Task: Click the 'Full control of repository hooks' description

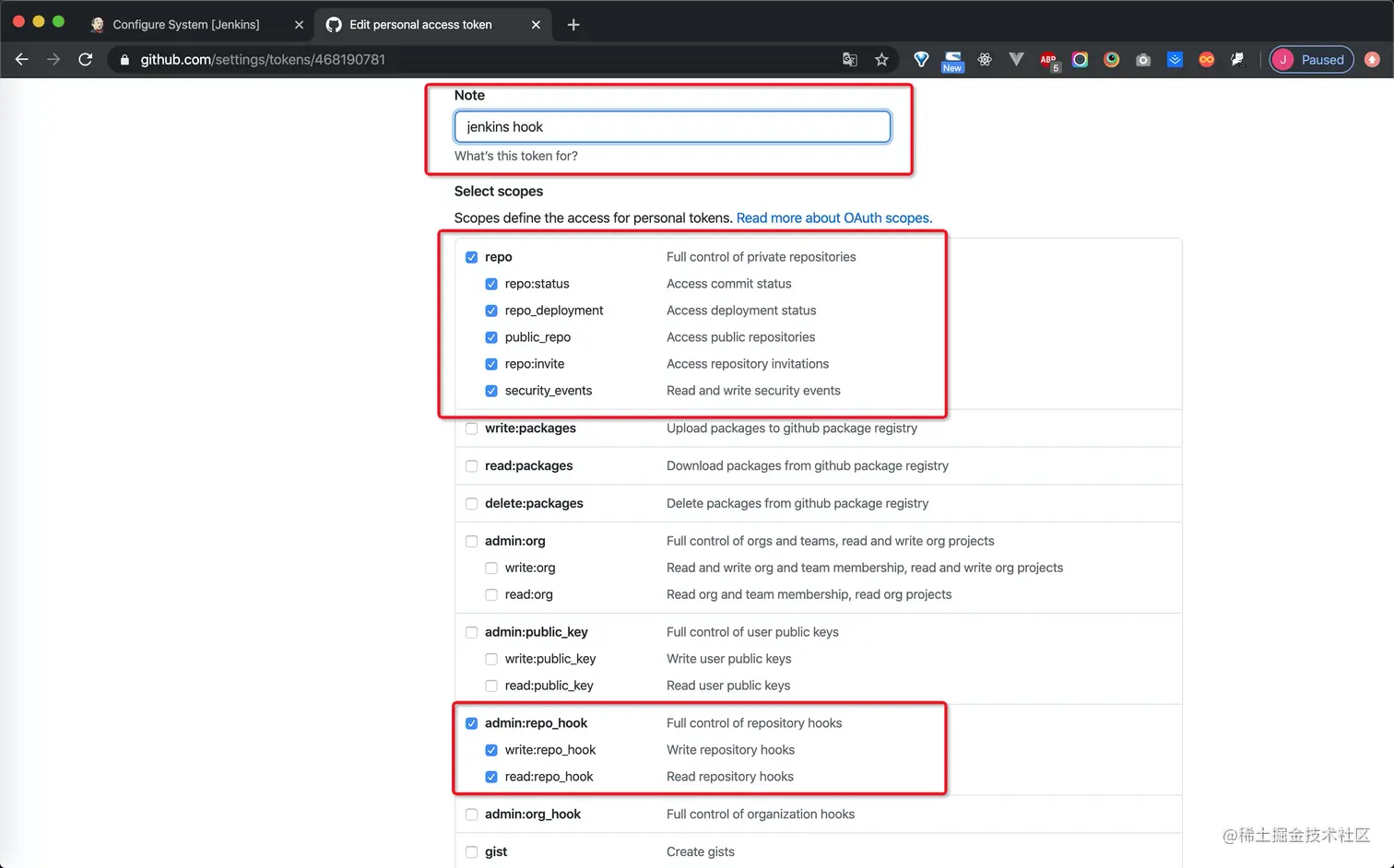Action: 754,723
